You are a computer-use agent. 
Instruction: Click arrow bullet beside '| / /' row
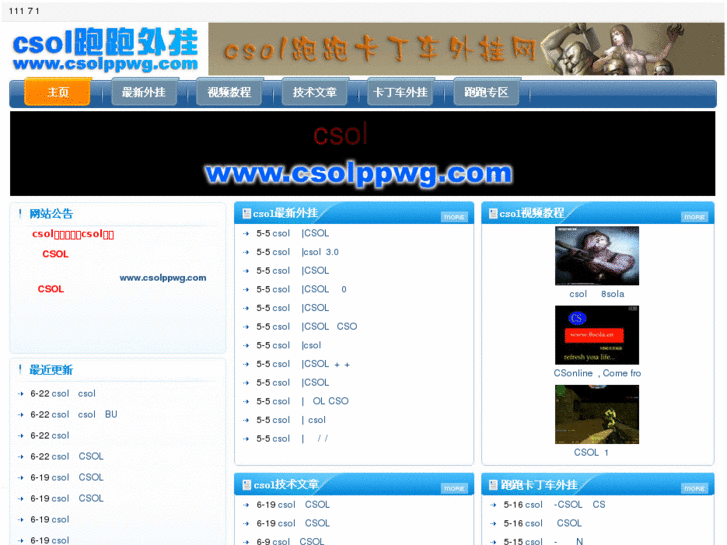(x=246, y=439)
